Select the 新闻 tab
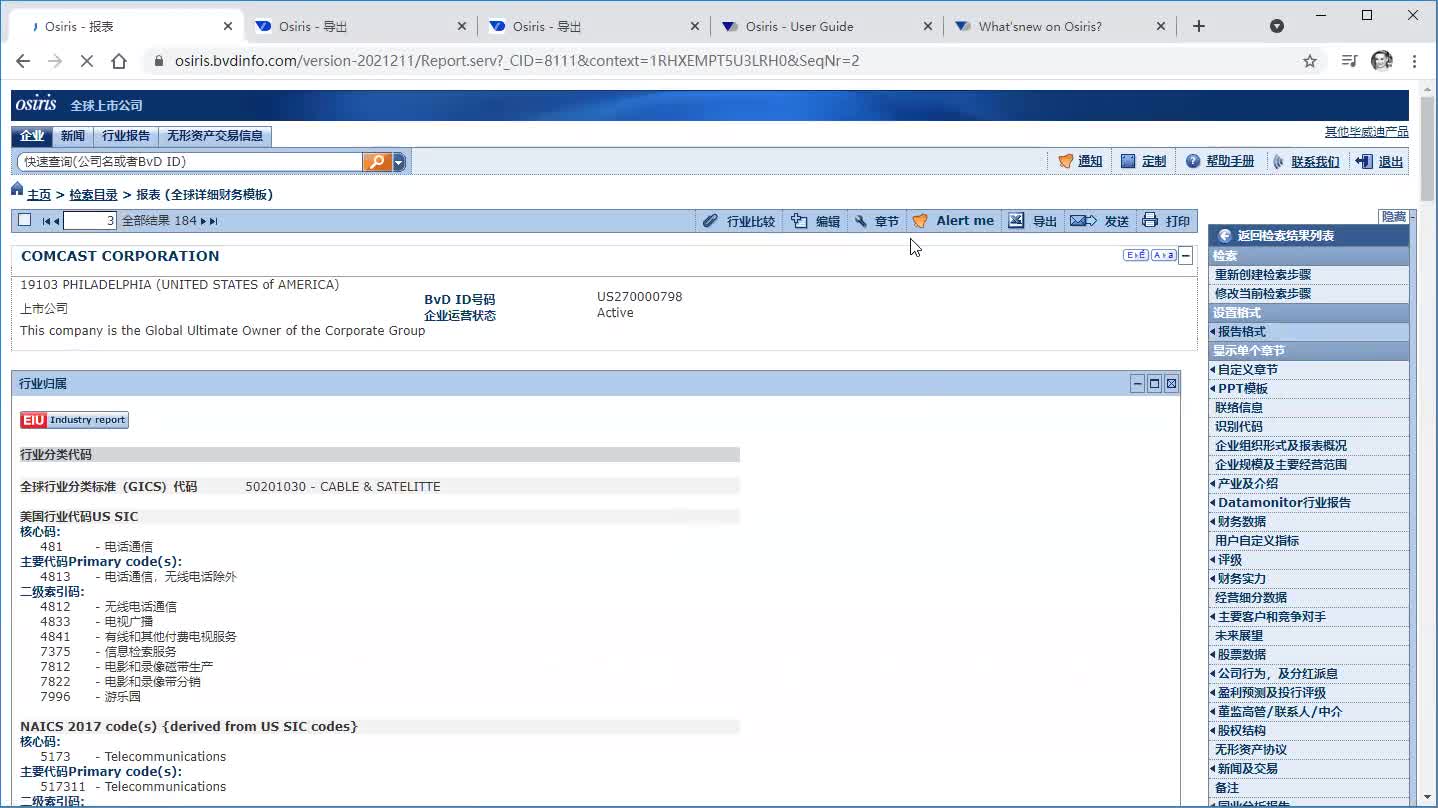This screenshot has height=808, width=1438. [x=73, y=136]
